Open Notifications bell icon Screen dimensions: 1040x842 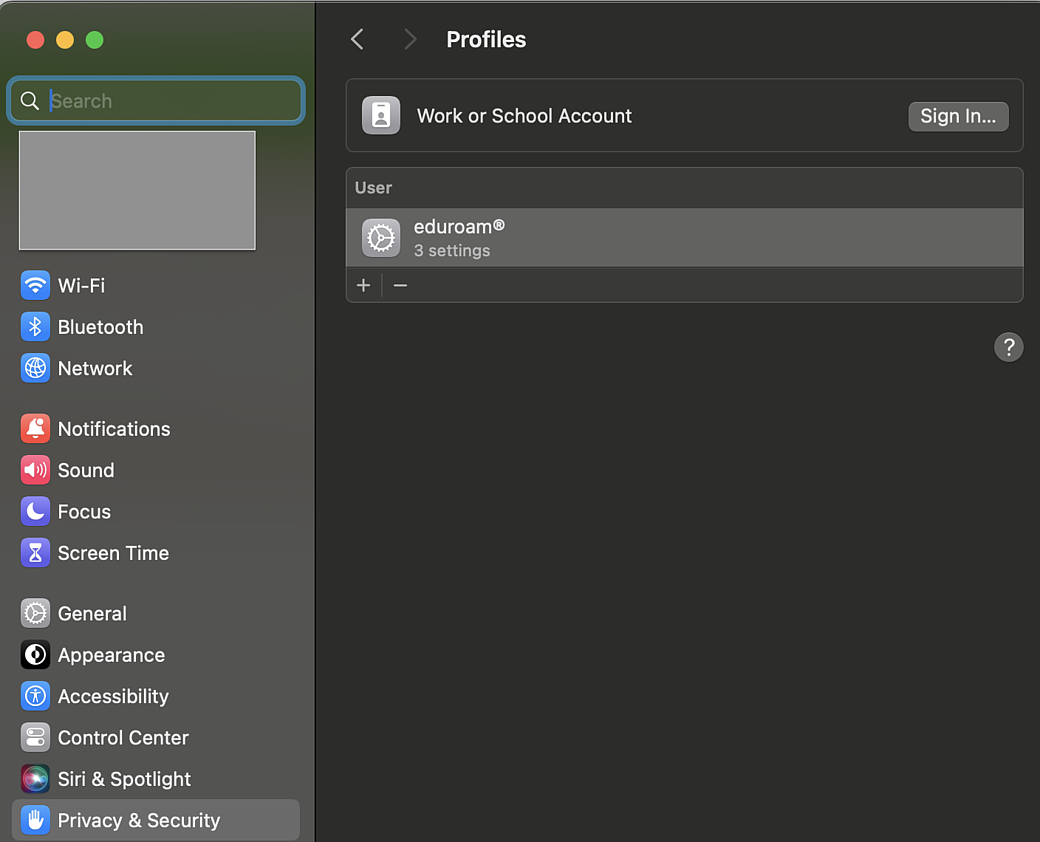35,429
